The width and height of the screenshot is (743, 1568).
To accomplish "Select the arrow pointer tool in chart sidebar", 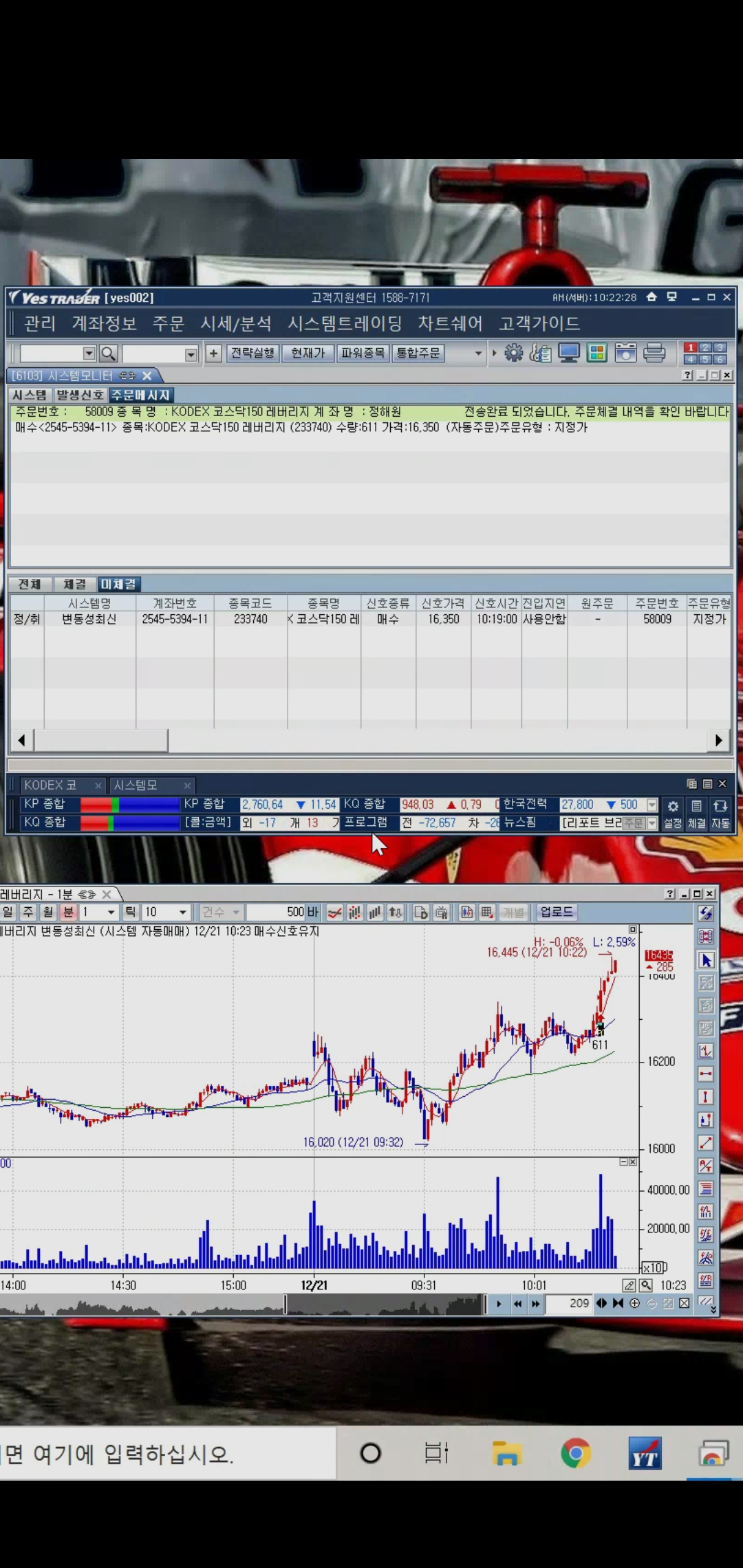I will [706, 960].
